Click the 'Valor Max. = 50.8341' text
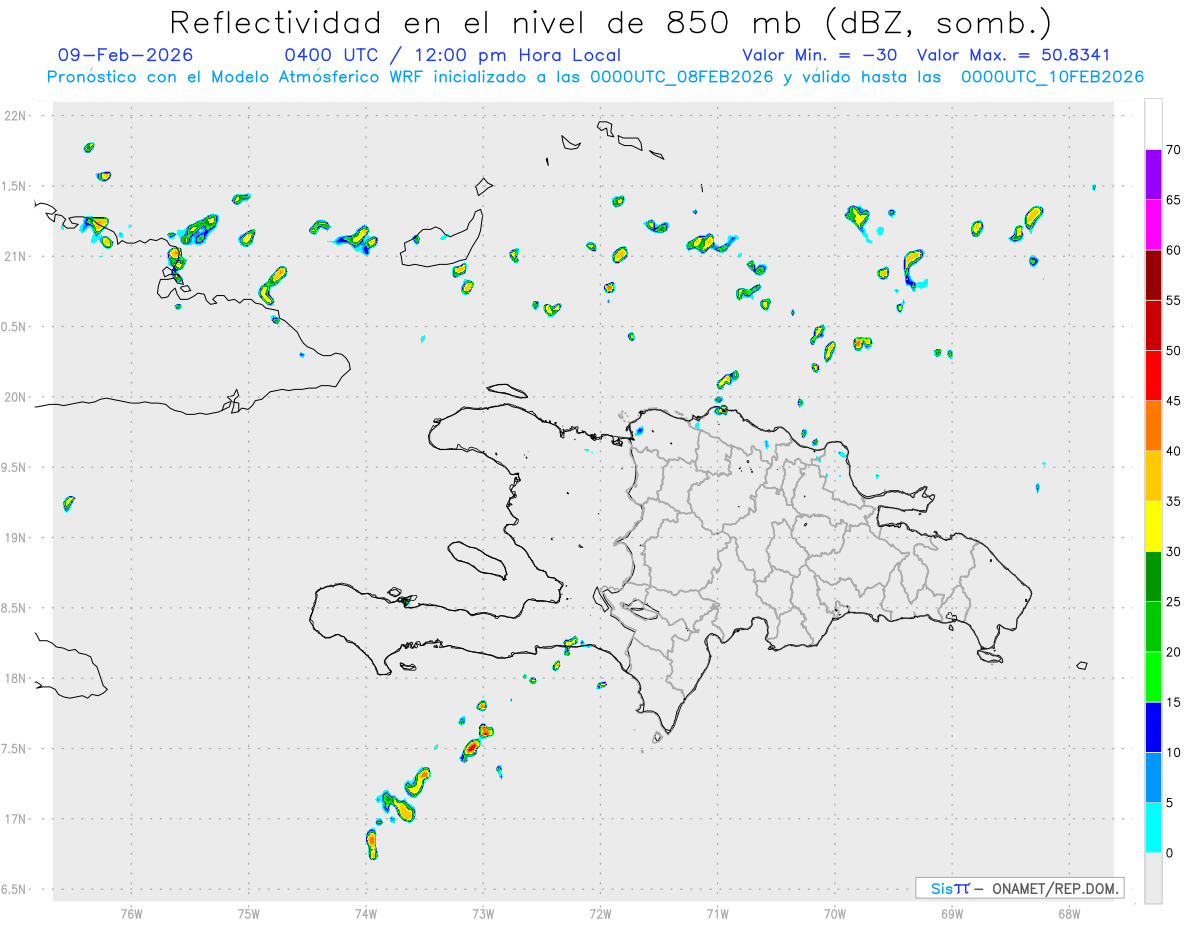1200x927 pixels. tap(1013, 56)
